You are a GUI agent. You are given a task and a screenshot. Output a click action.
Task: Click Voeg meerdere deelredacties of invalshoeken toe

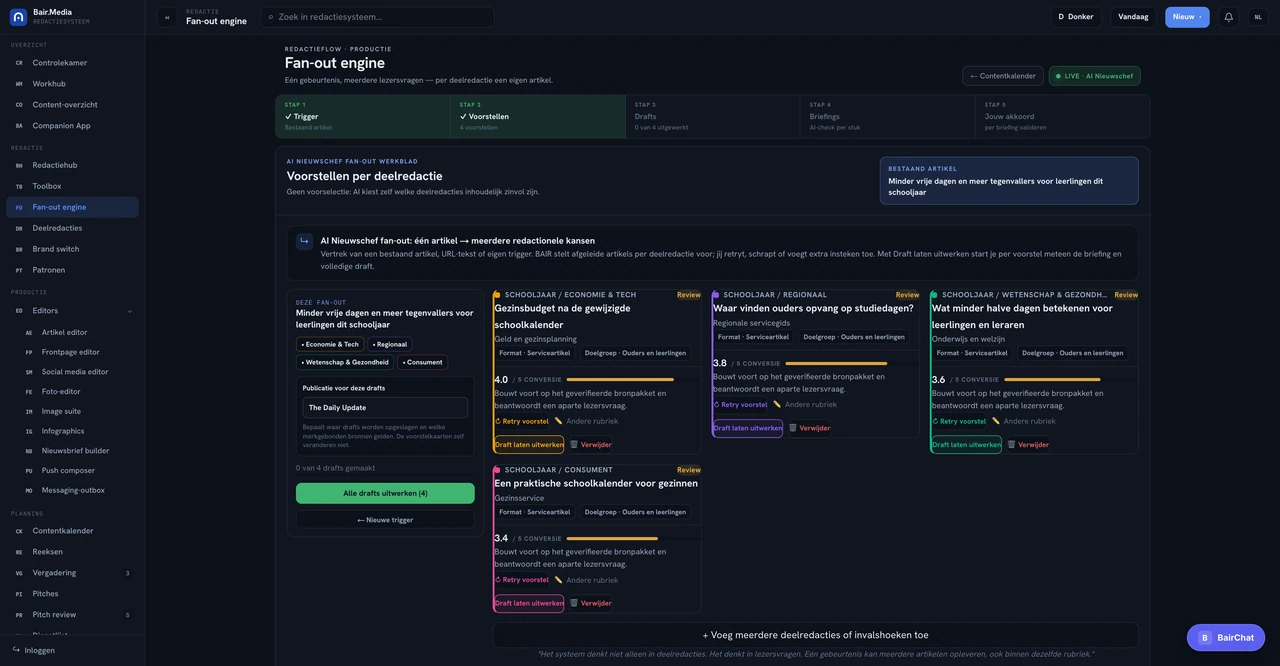click(x=815, y=635)
